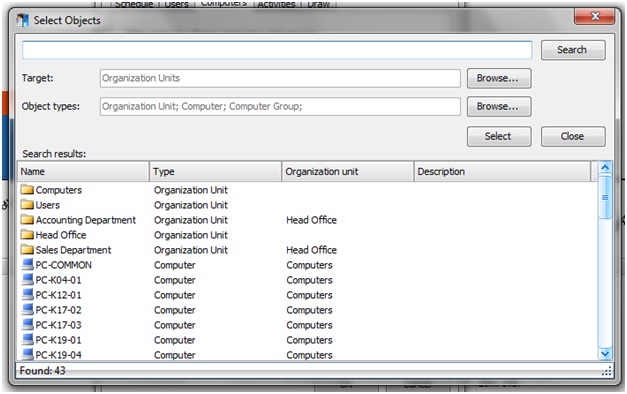Click the results list scrollbar thumb

[x=605, y=197]
